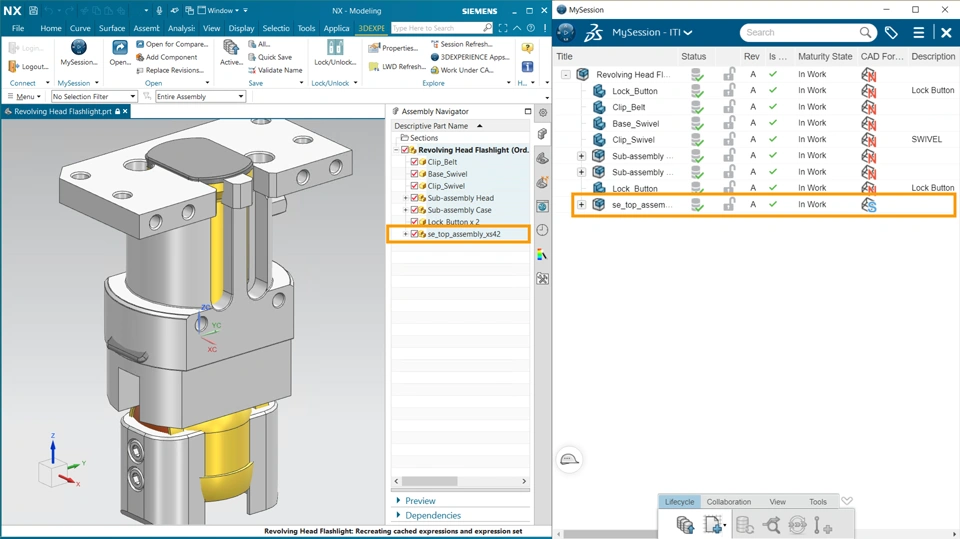
Task: Click the Logout icon in Connect group
Action: pyautogui.click(x=14, y=66)
